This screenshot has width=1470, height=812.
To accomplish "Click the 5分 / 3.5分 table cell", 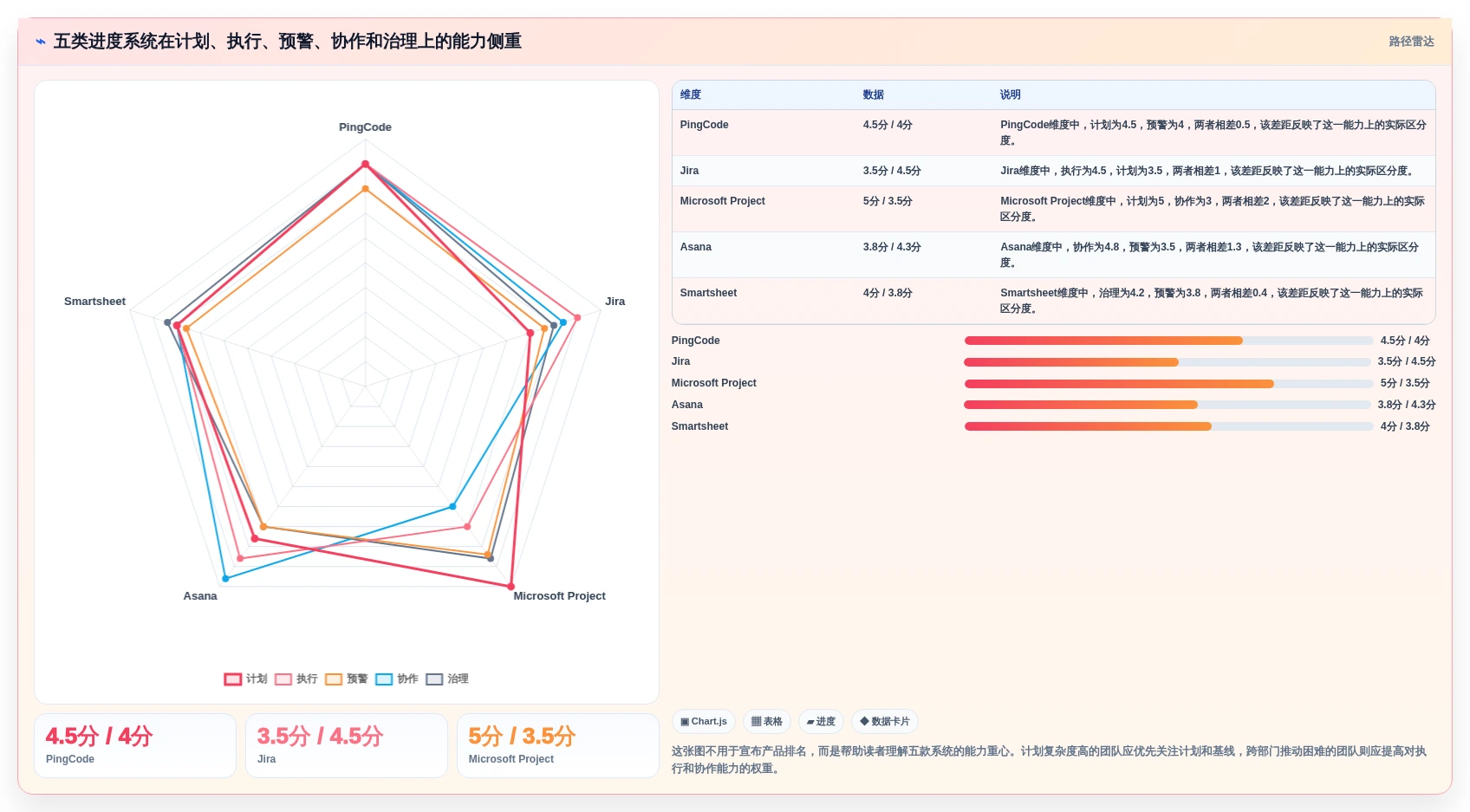I will pyautogui.click(x=888, y=201).
